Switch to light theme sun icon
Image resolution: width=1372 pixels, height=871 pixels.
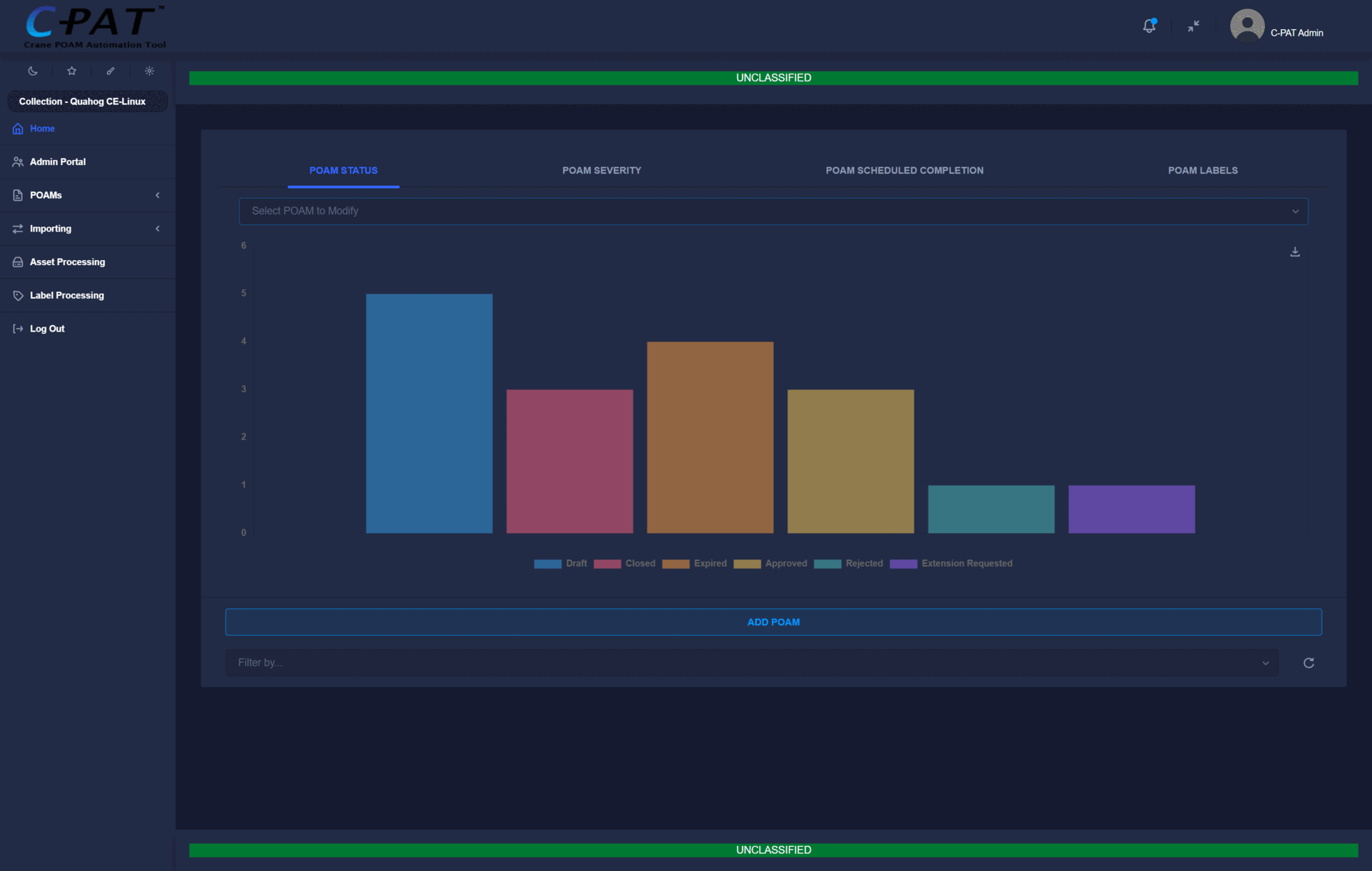pos(149,71)
